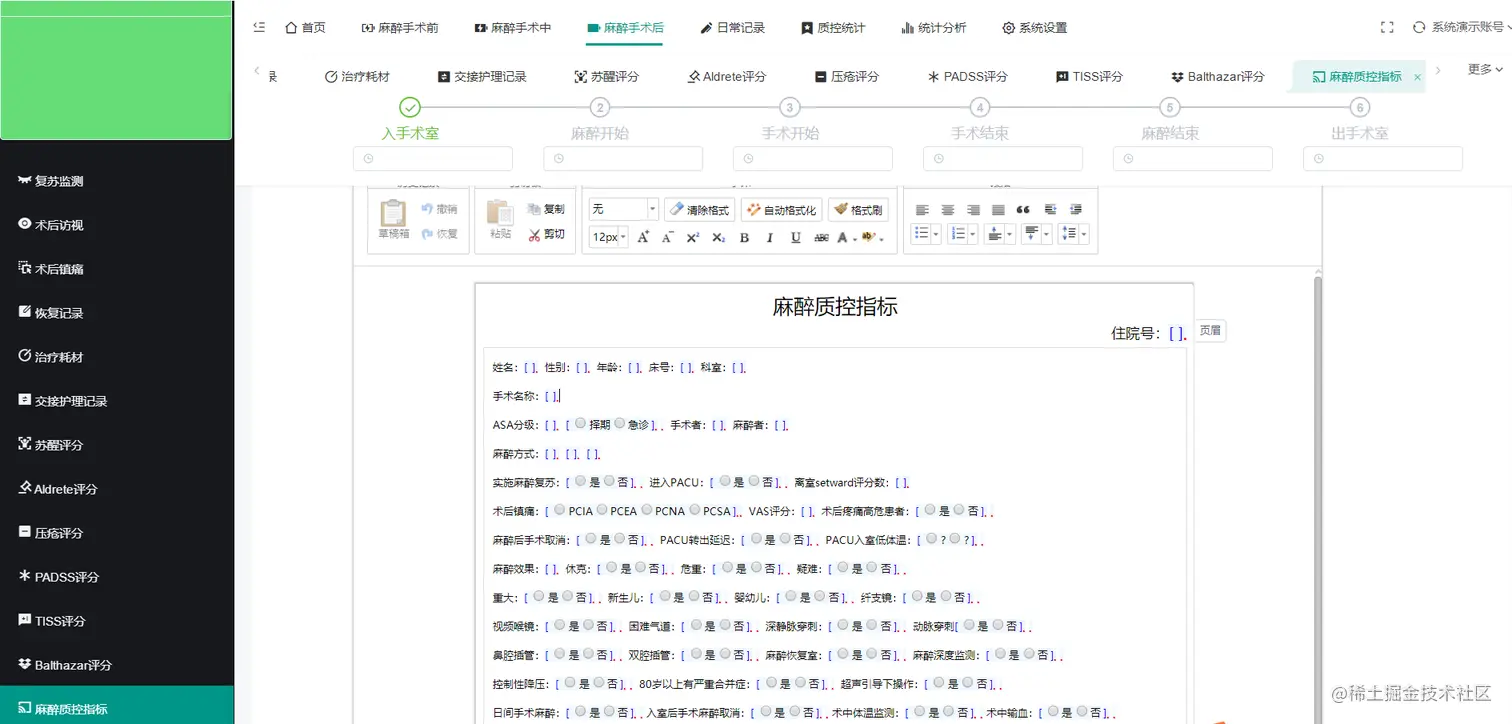Click the paste (粘贴) icon
The width and height of the screenshot is (1512, 724).
point(500,220)
